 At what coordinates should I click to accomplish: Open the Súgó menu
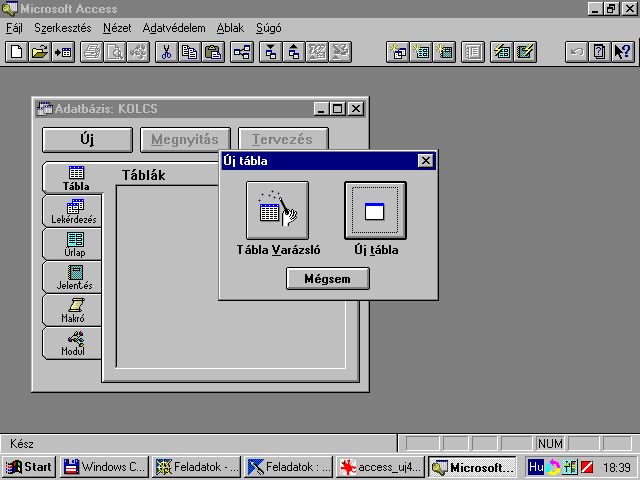(268, 28)
